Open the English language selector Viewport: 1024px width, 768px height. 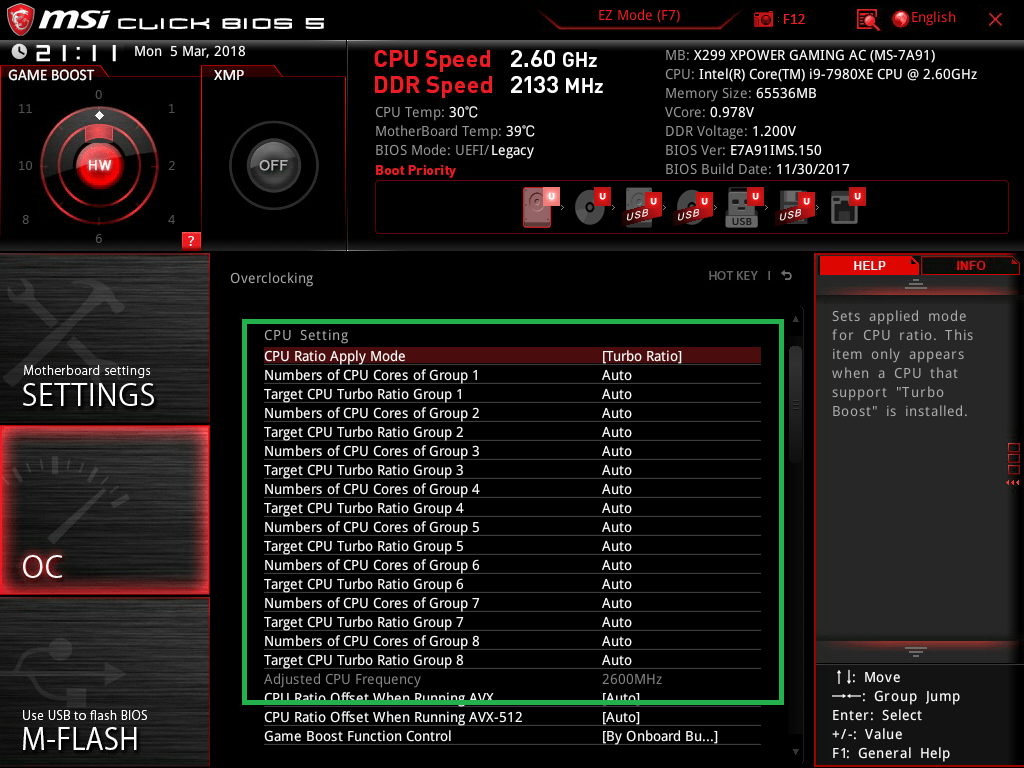[933, 18]
